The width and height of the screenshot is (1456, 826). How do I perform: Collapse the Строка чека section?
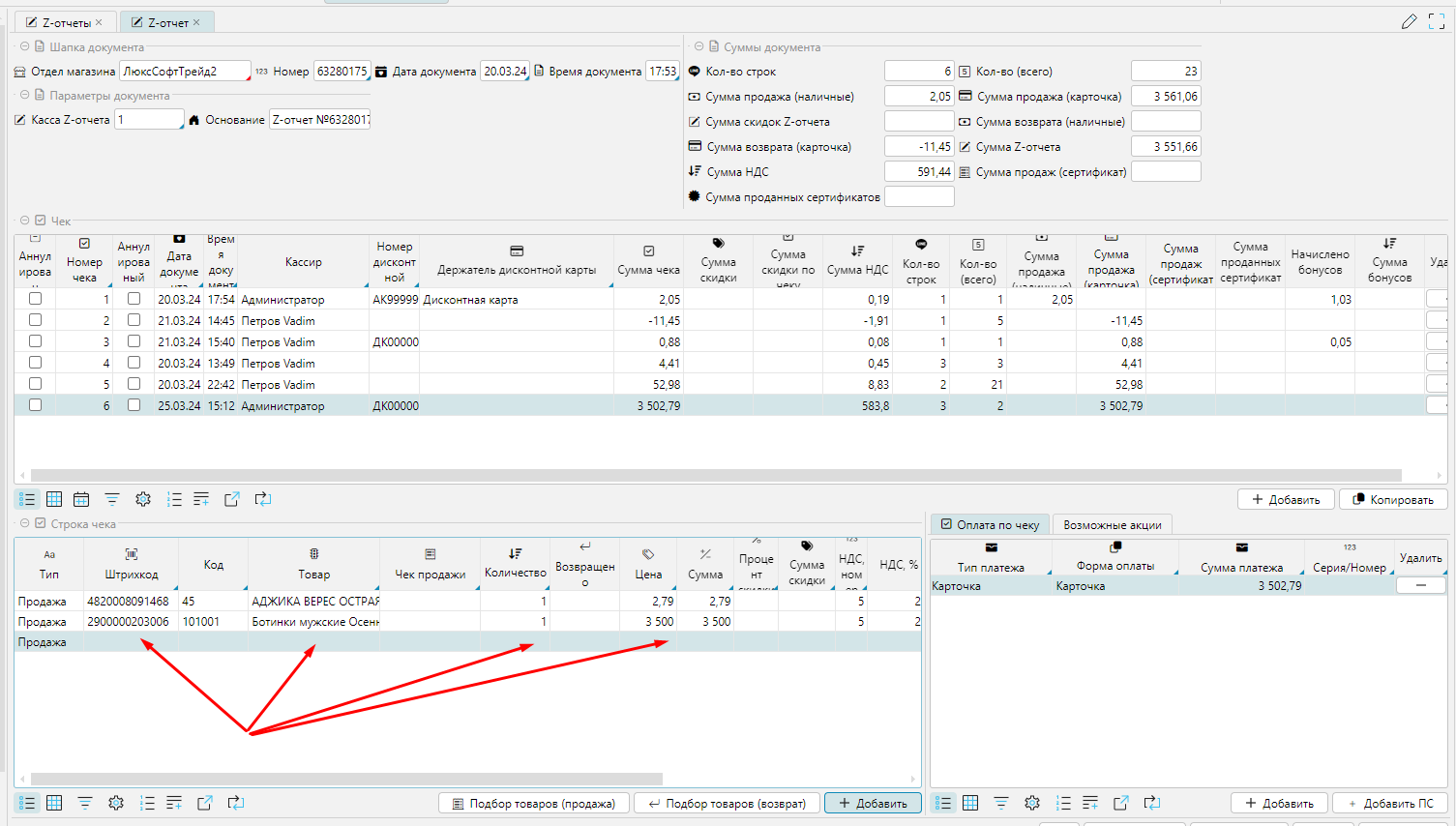[24, 523]
